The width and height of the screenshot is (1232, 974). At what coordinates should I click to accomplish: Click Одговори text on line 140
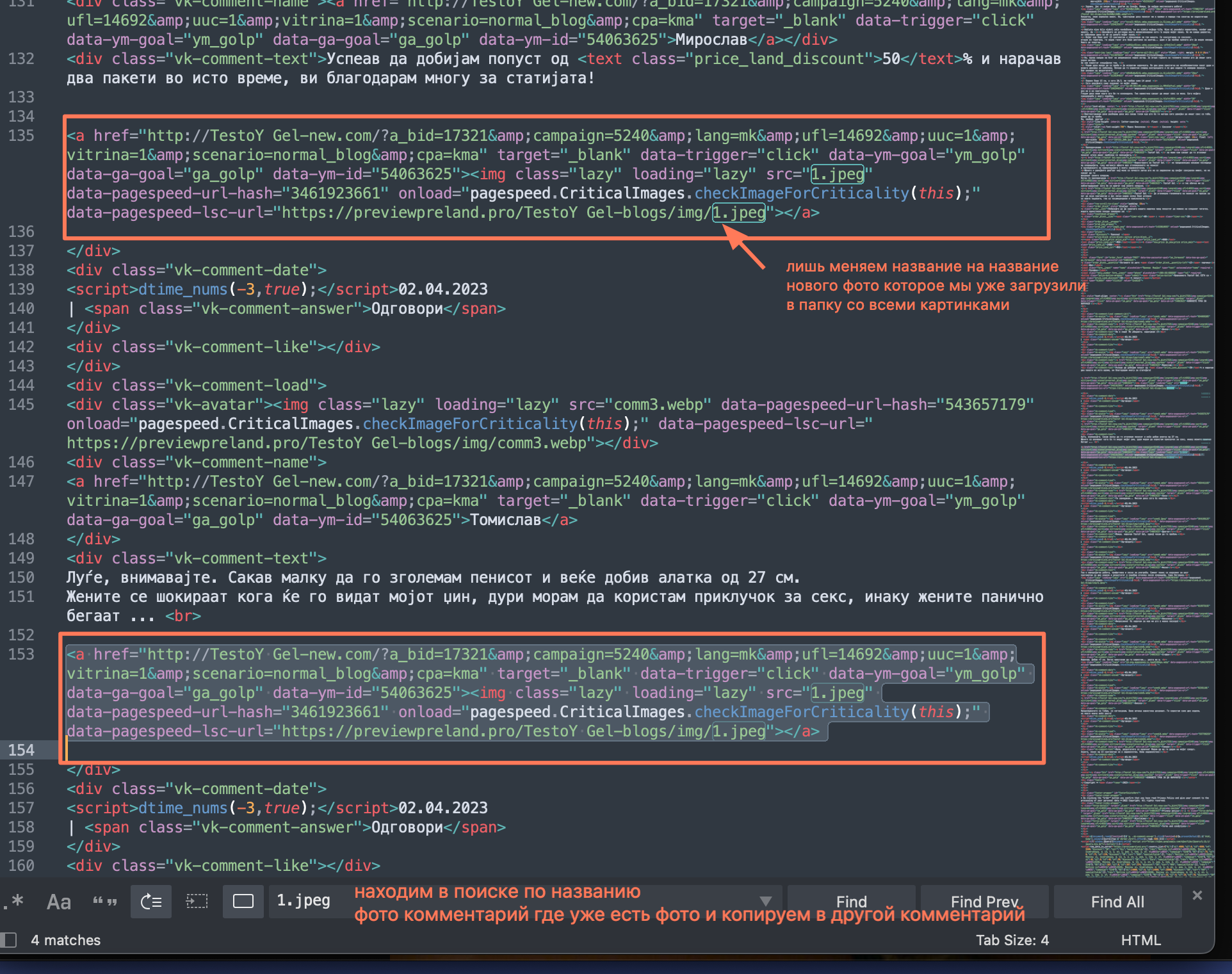[x=407, y=309]
